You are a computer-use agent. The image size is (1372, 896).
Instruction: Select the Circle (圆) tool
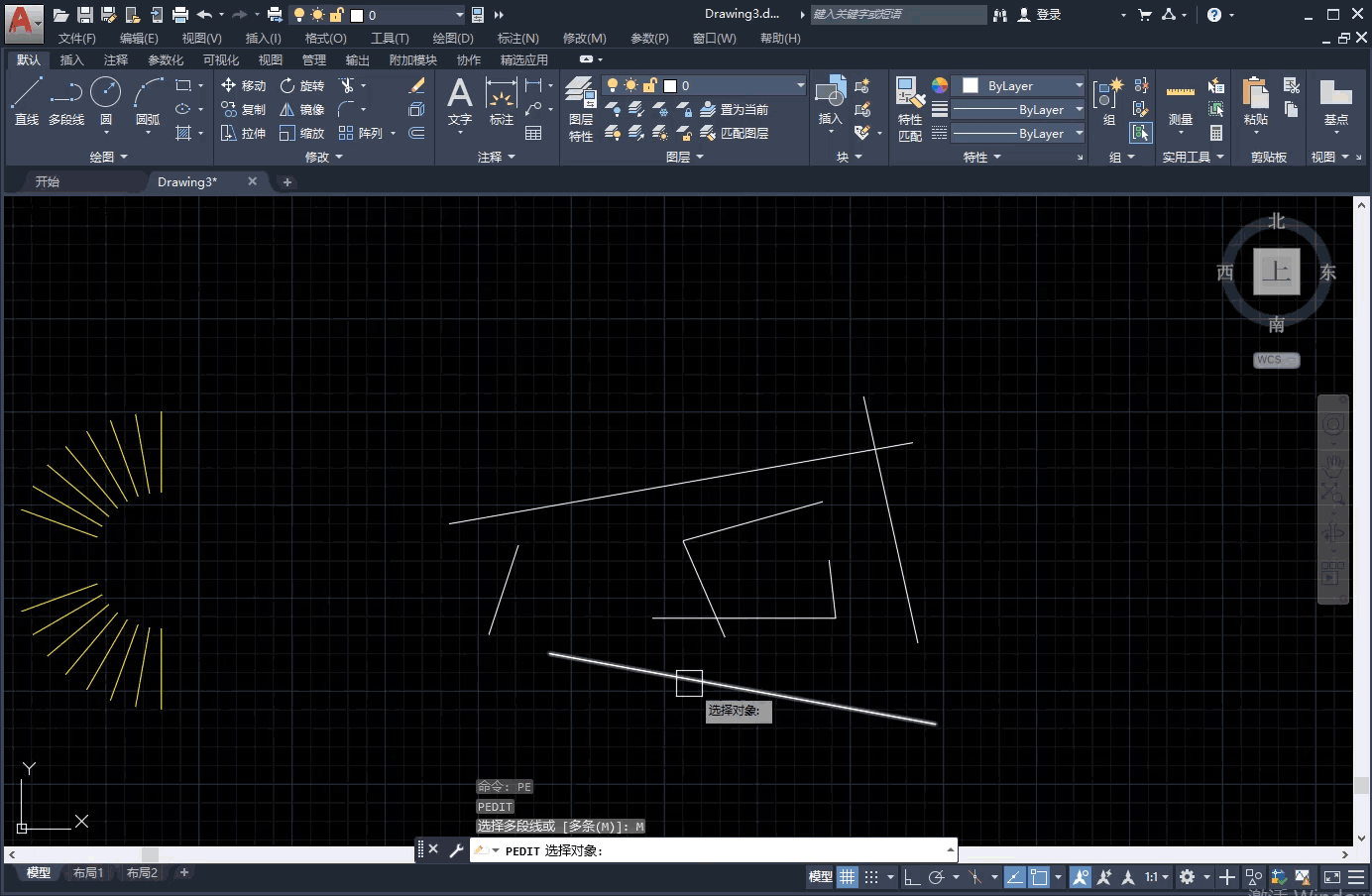105,102
